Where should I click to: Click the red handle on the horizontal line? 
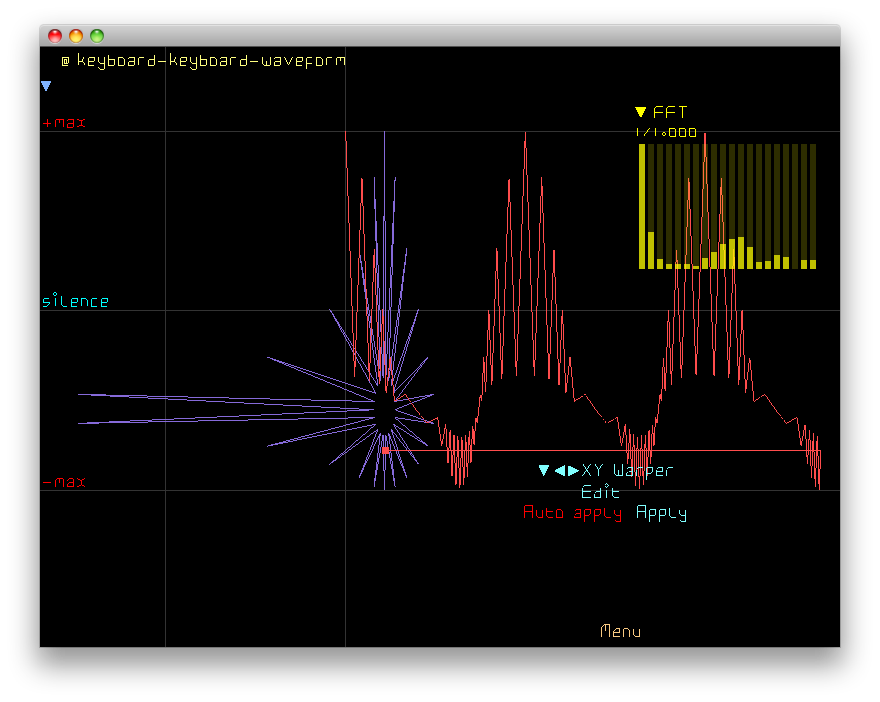tap(386, 450)
